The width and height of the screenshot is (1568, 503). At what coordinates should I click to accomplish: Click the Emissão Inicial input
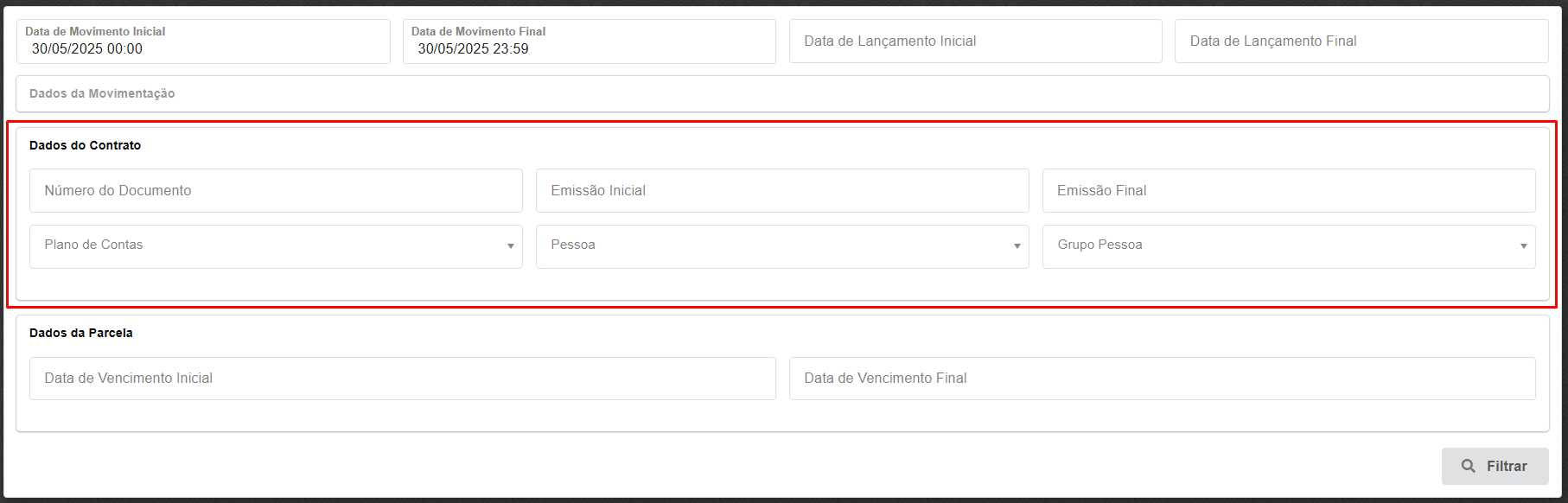click(781, 190)
